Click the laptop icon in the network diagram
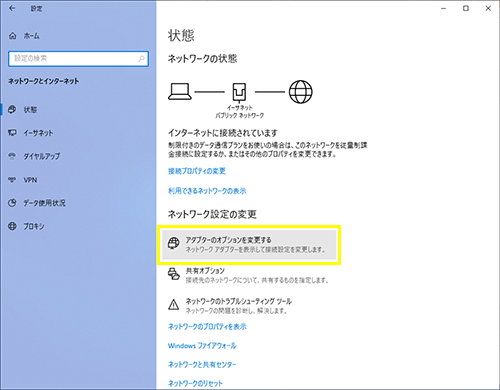The width and height of the screenshot is (500, 390). [180, 92]
